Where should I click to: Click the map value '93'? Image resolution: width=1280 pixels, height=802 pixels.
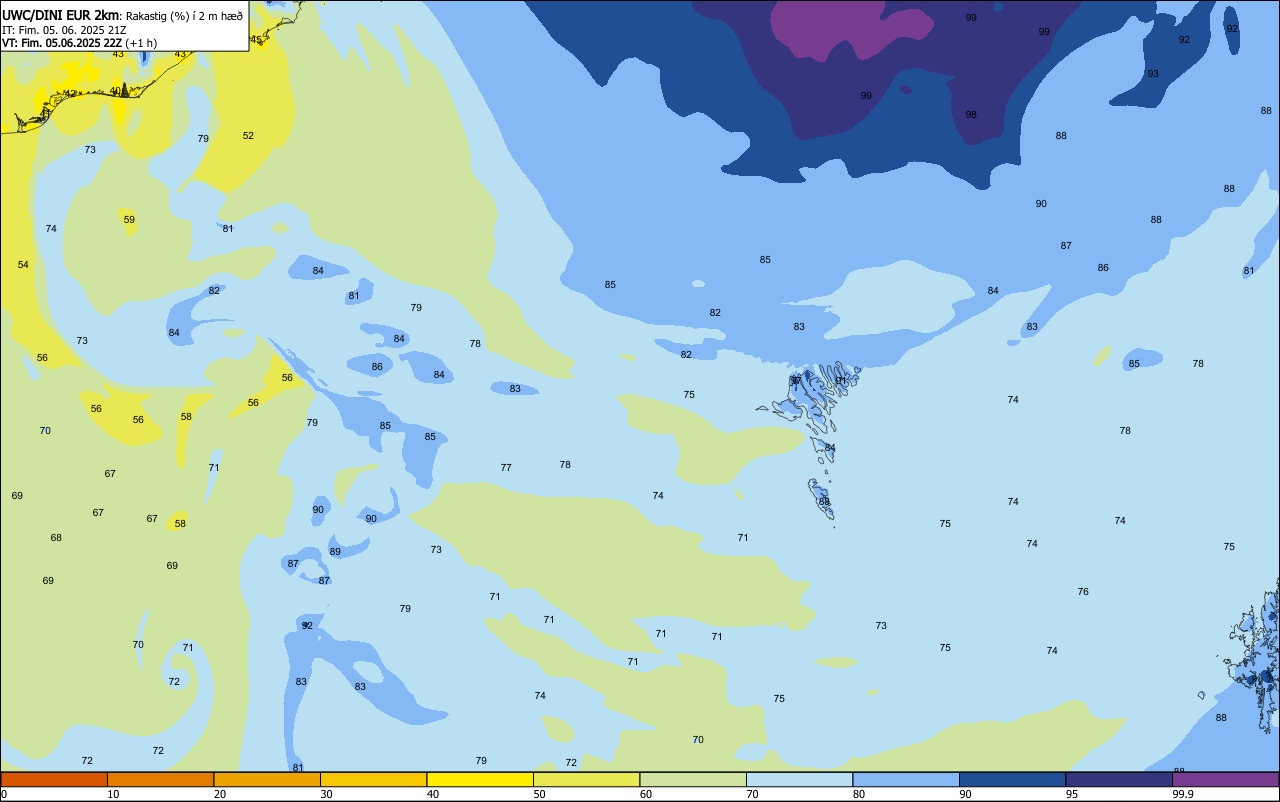coord(1153,74)
